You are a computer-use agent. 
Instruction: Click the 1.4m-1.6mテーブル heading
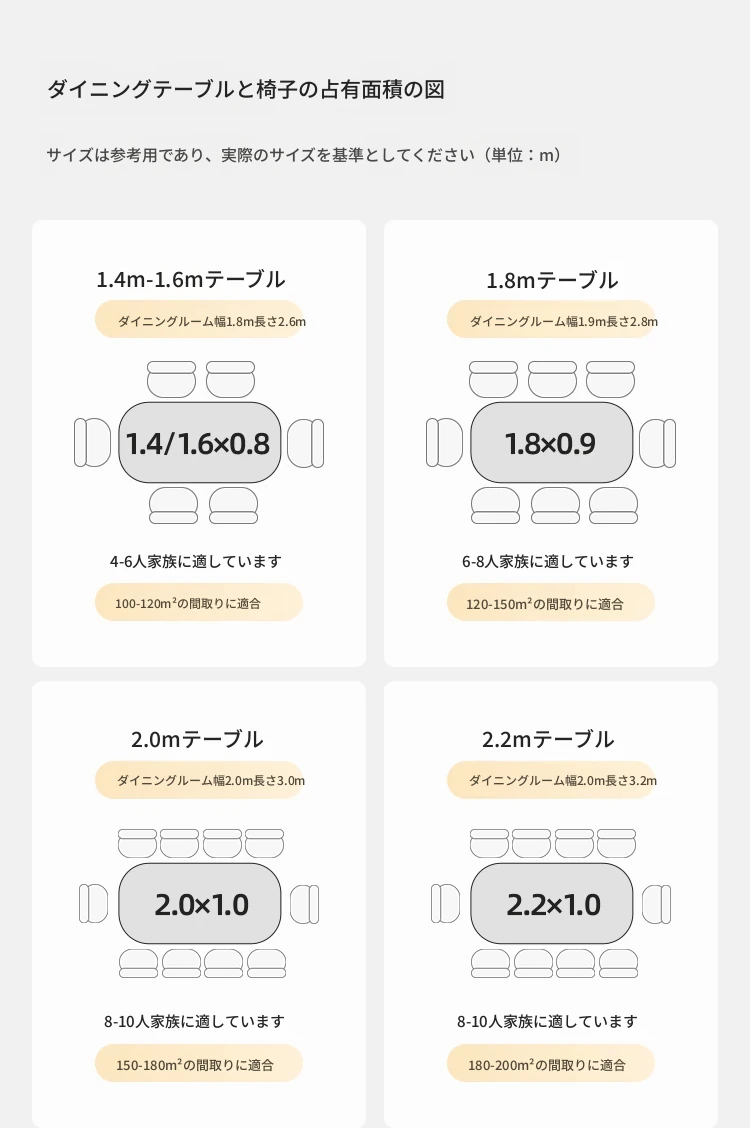point(191,279)
